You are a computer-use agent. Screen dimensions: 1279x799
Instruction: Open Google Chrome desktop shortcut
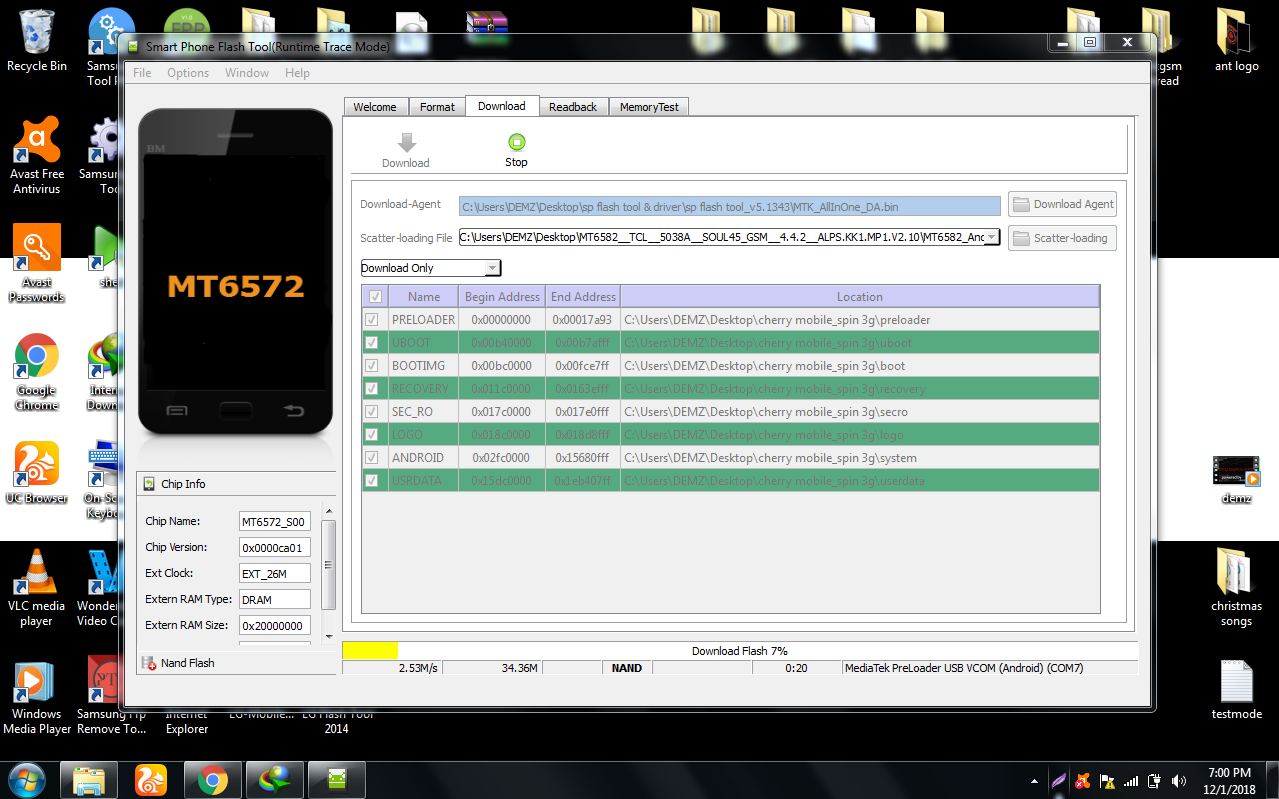(36, 371)
